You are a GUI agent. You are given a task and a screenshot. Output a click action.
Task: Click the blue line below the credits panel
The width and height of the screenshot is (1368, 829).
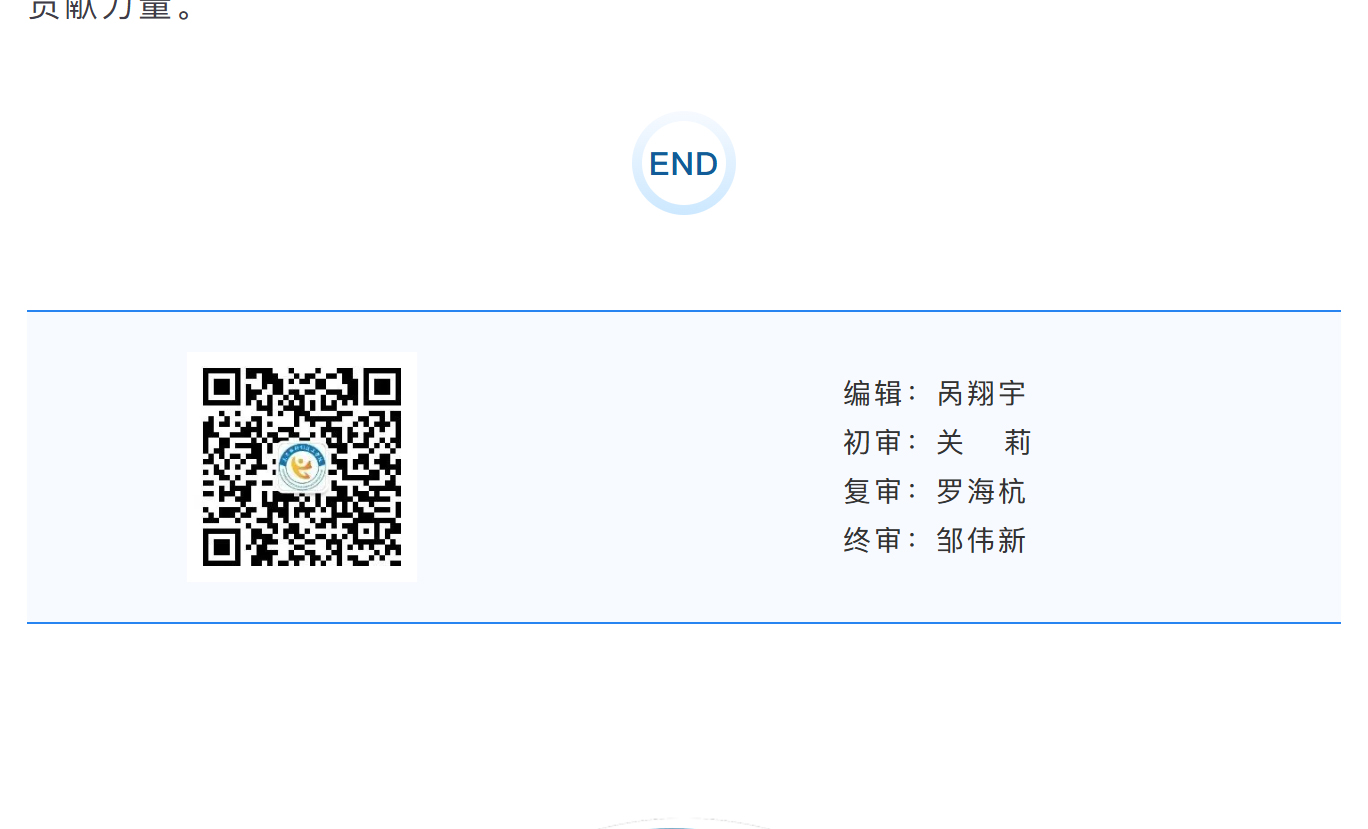click(x=684, y=623)
